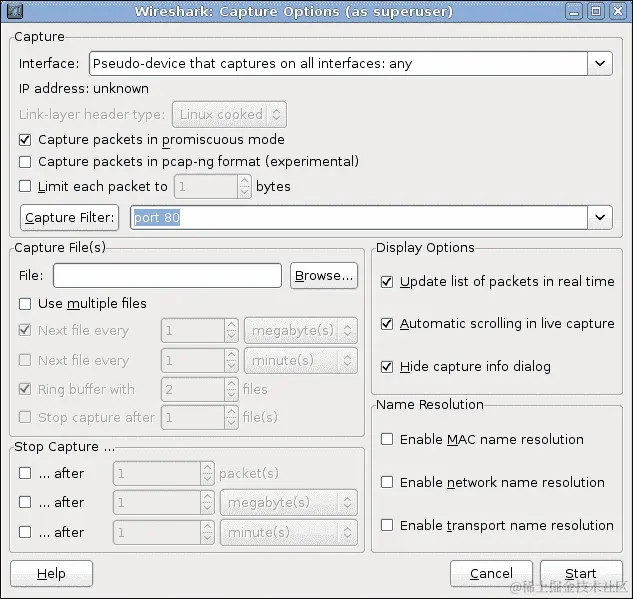Screen dimensions: 633x599
Task: Toggle Automatic scrolling in live capture
Action: (x=387, y=324)
